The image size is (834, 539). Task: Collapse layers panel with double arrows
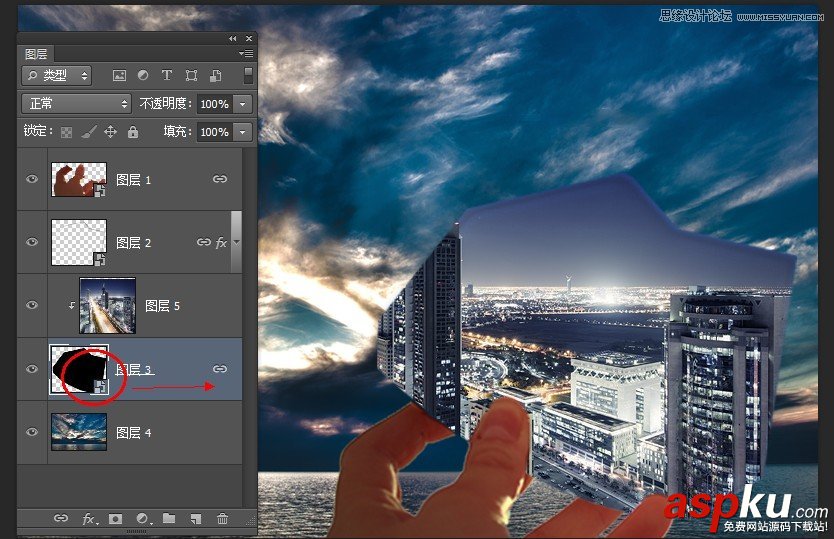click(x=232, y=38)
